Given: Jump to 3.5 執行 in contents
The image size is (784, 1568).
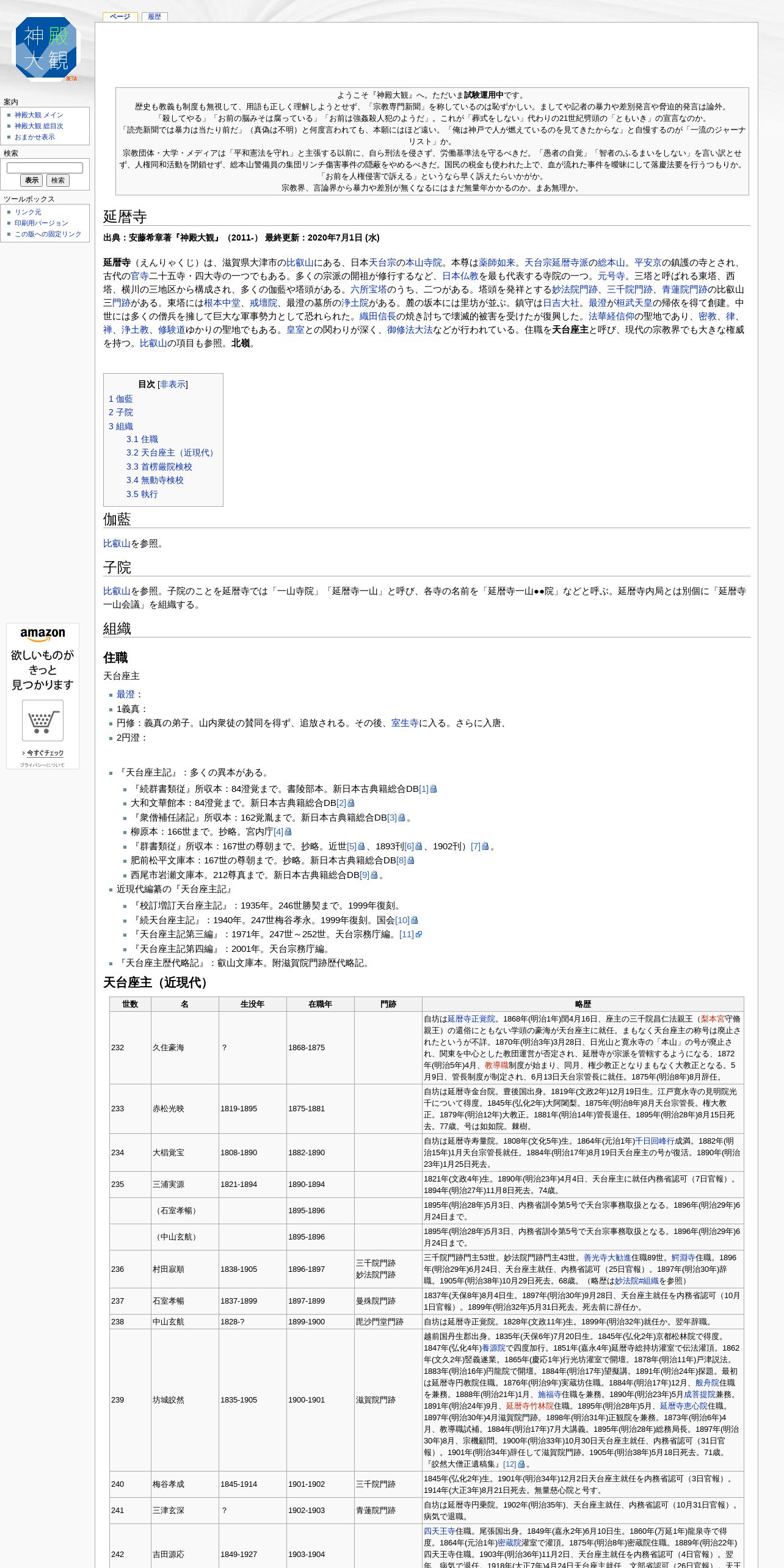Looking at the screenshot, I should click(142, 494).
